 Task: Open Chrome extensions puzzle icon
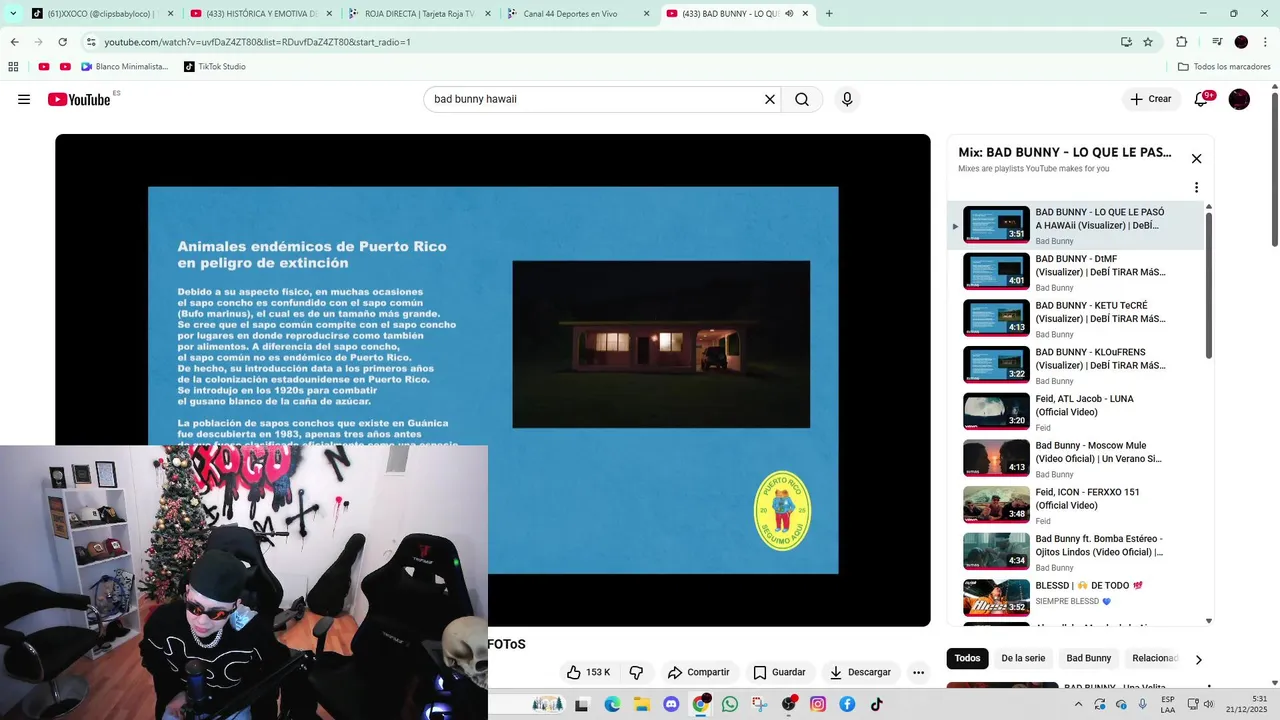pos(1182,42)
